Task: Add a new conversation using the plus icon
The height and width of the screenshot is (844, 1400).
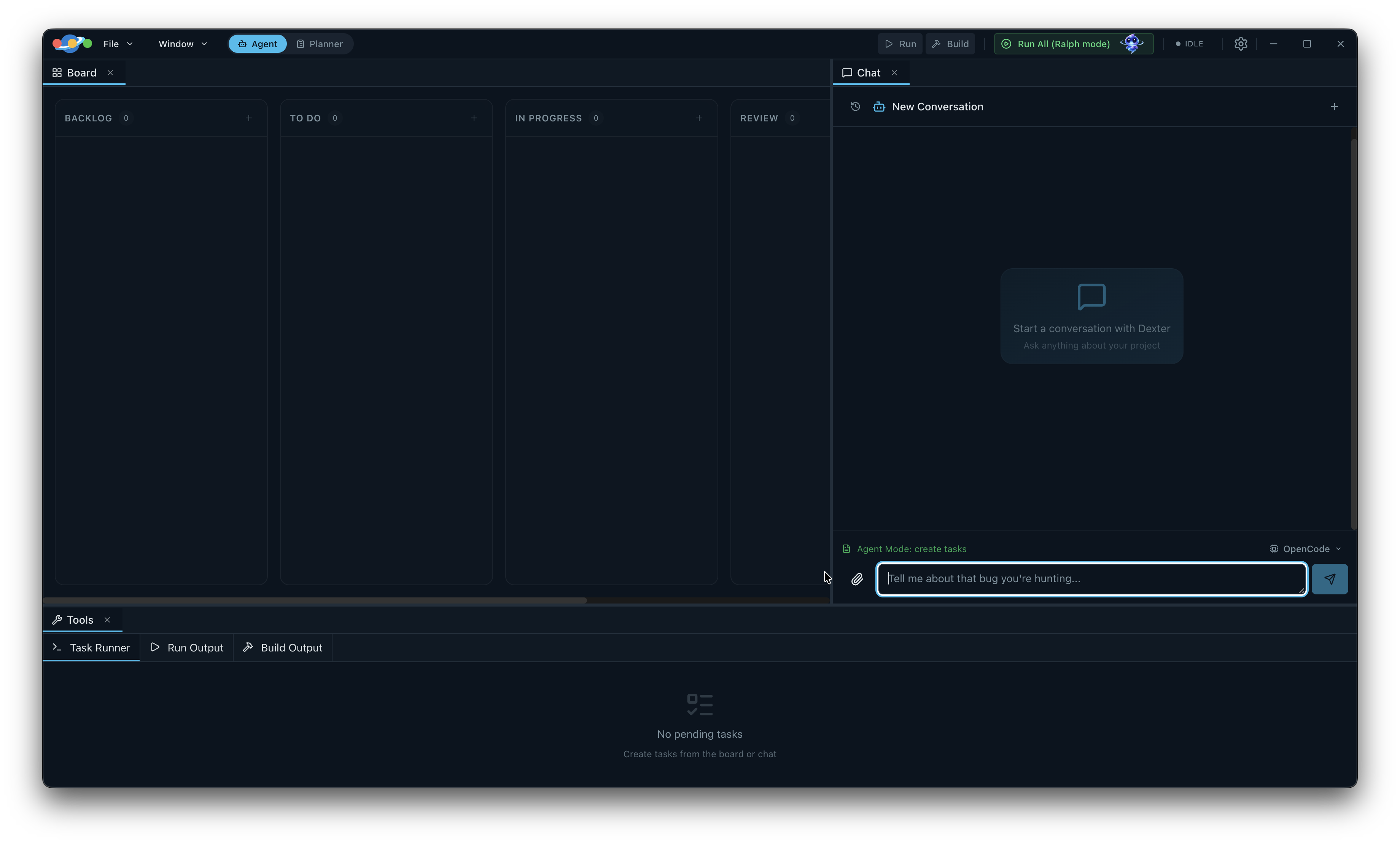Action: pyautogui.click(x=1335, y=106)
